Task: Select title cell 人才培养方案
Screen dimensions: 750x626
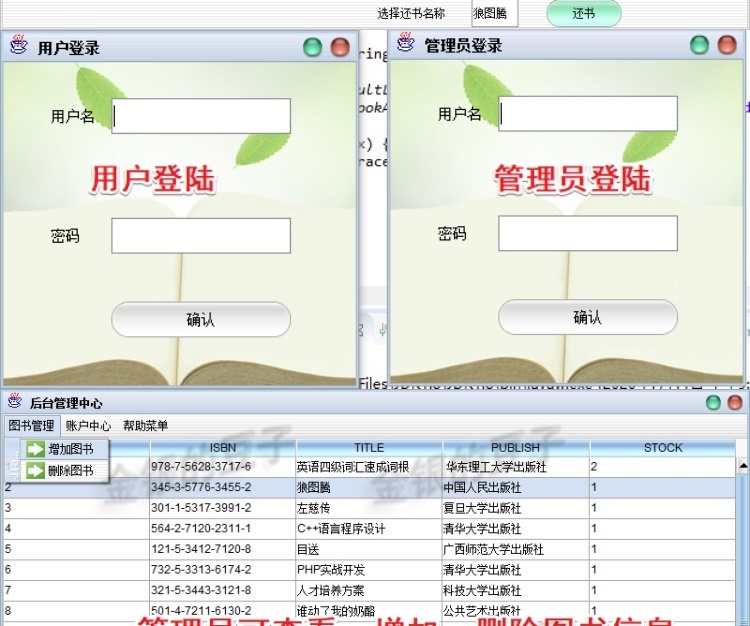Action: click(369, 590)
